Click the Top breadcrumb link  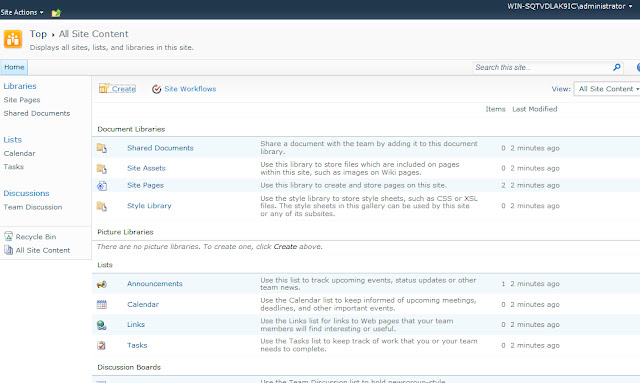tap(38, 34)
